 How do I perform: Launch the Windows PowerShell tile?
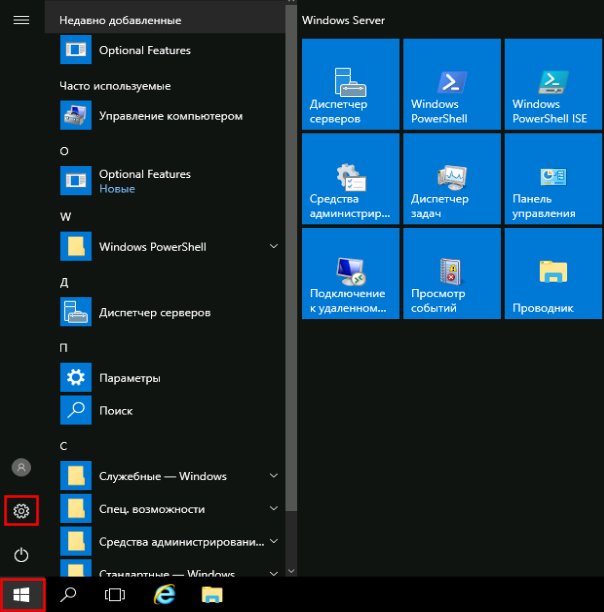tap(452, 85)
